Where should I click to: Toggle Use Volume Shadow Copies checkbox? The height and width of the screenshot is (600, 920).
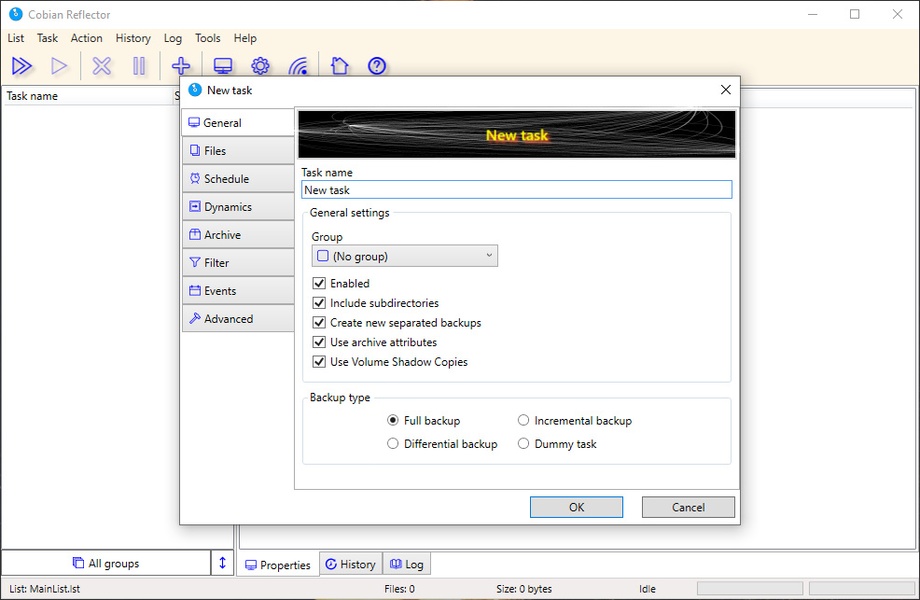pyautogui.click(x=320, y=362)
